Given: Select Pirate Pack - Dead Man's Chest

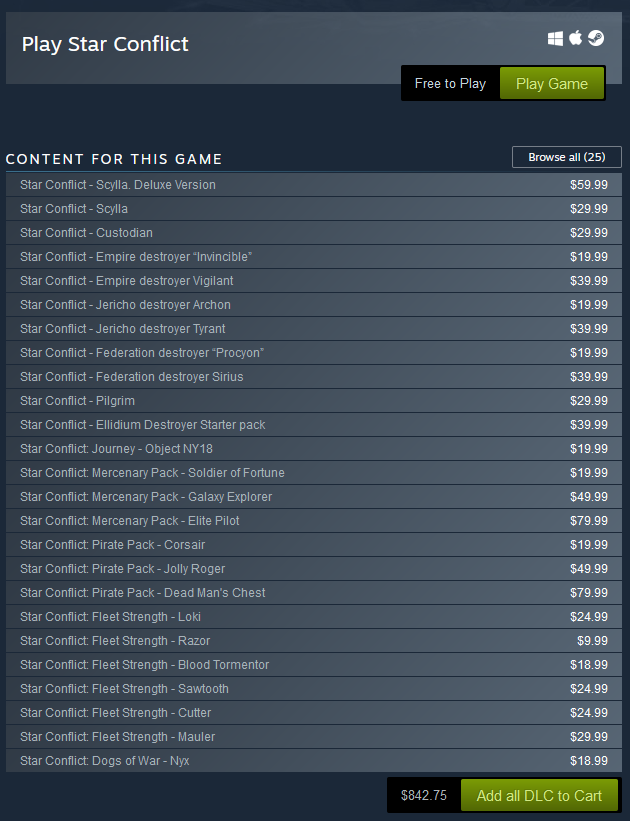Looking at the screenshot, I should click(x=314, y=593).
